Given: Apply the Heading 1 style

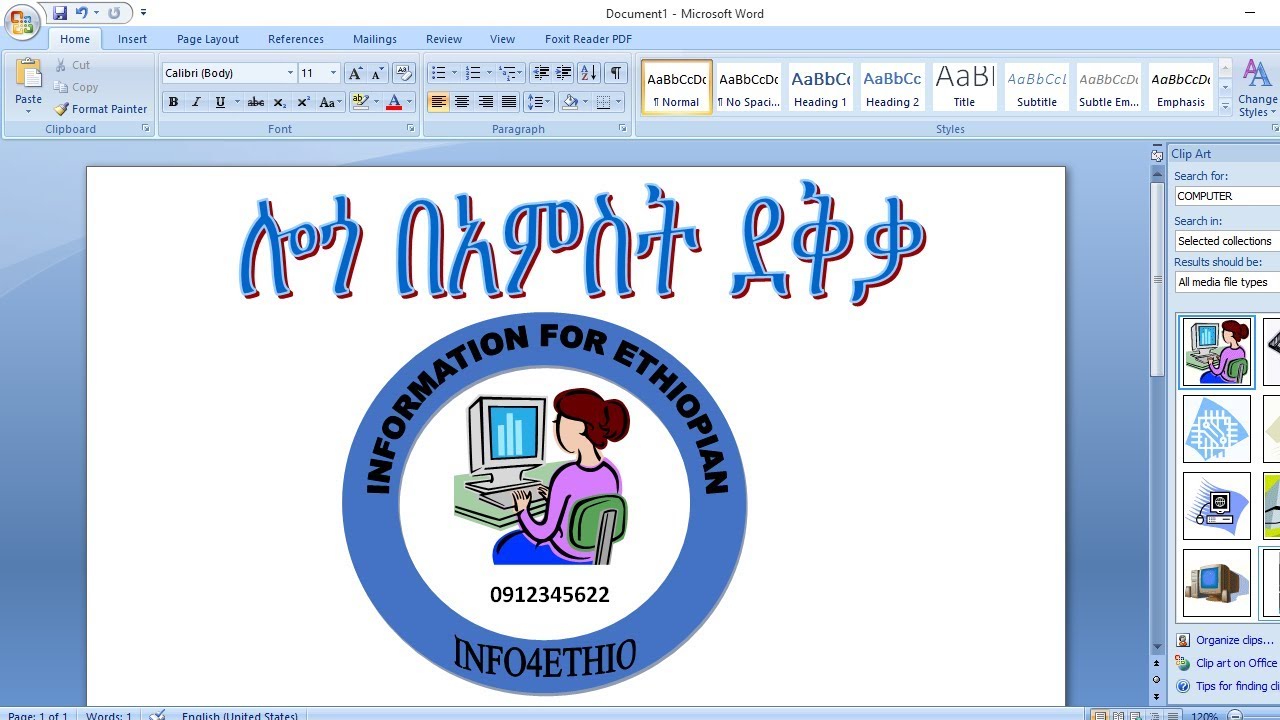Looking at the screenshot, I should click(821, 87).
